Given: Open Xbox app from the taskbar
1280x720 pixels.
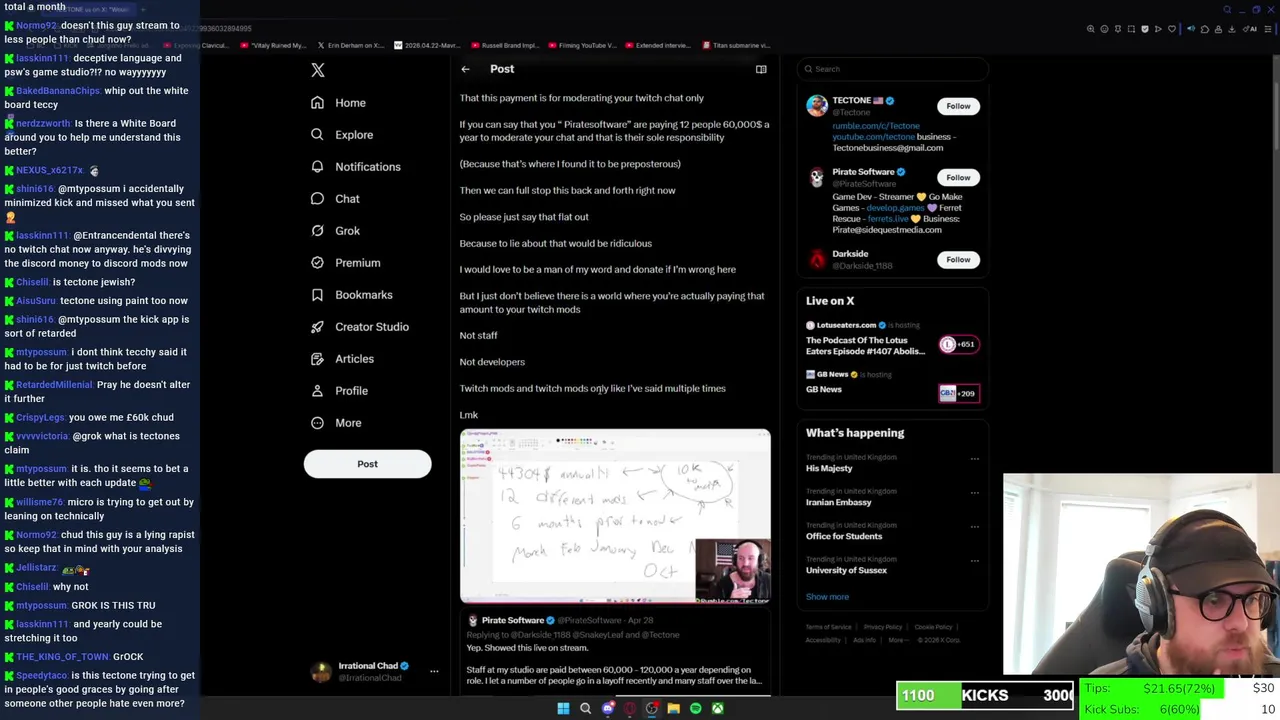Looking at the screenshot, I should pos(718,708).
